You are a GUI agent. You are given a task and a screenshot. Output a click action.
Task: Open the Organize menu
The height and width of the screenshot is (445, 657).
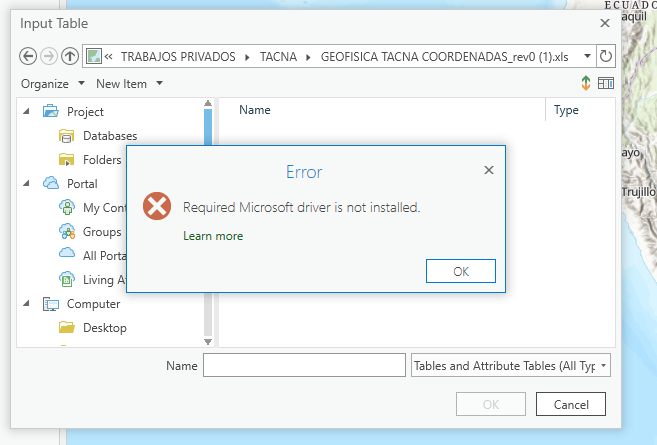click(53, 84)
